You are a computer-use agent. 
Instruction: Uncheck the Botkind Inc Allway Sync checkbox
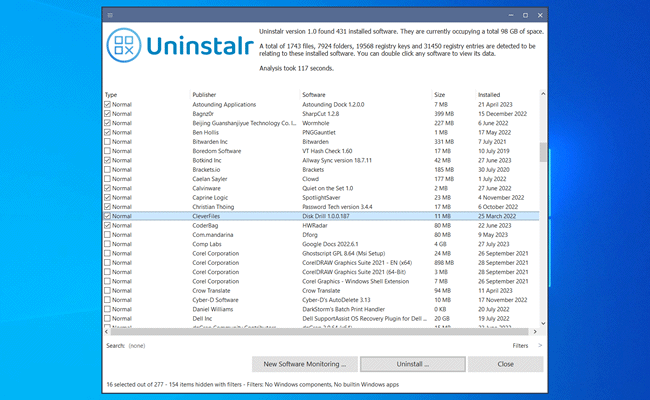[x=107, y=160]
